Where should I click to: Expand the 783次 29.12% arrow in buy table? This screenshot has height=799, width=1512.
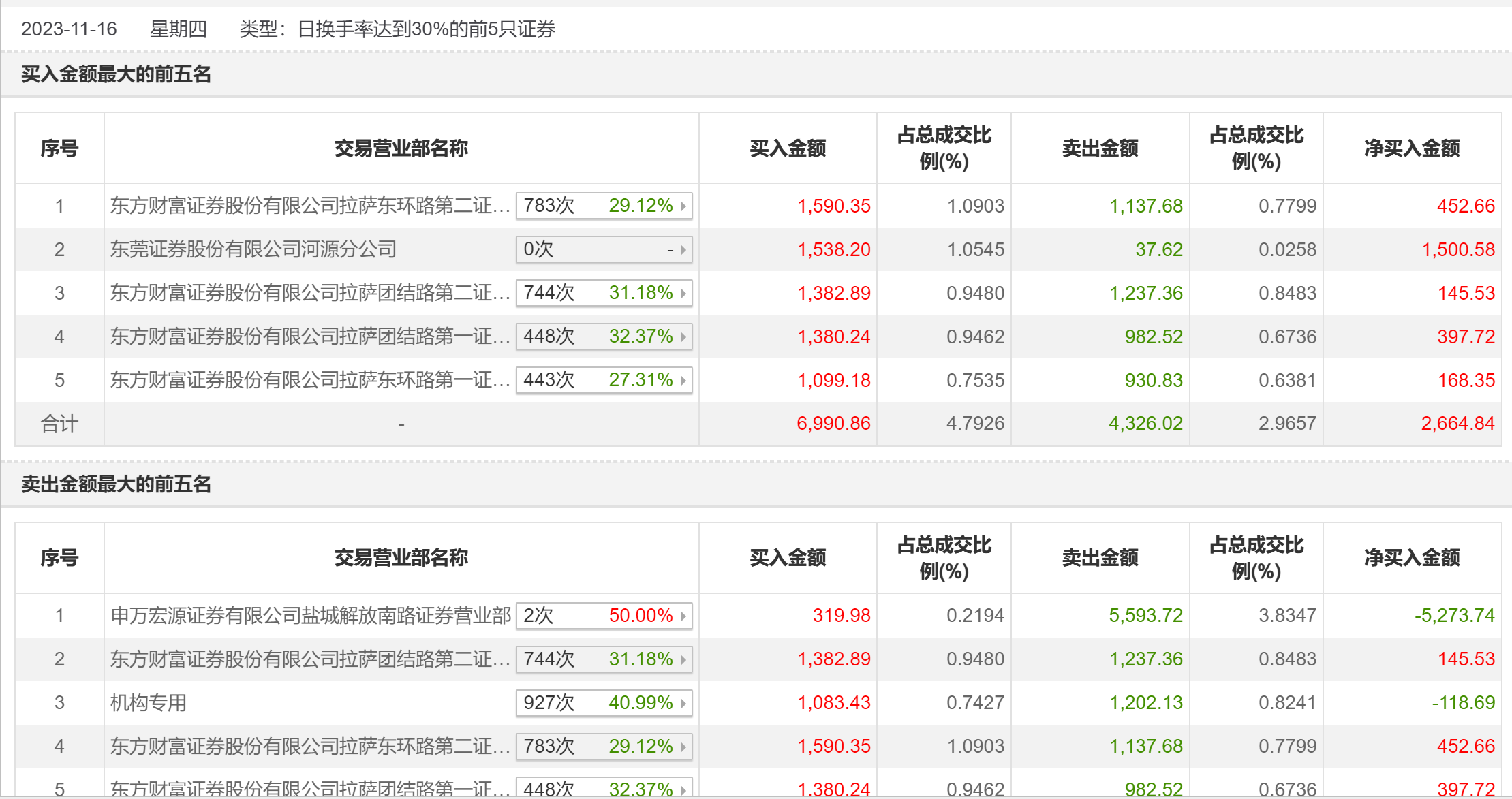click(x=683, y=206)
